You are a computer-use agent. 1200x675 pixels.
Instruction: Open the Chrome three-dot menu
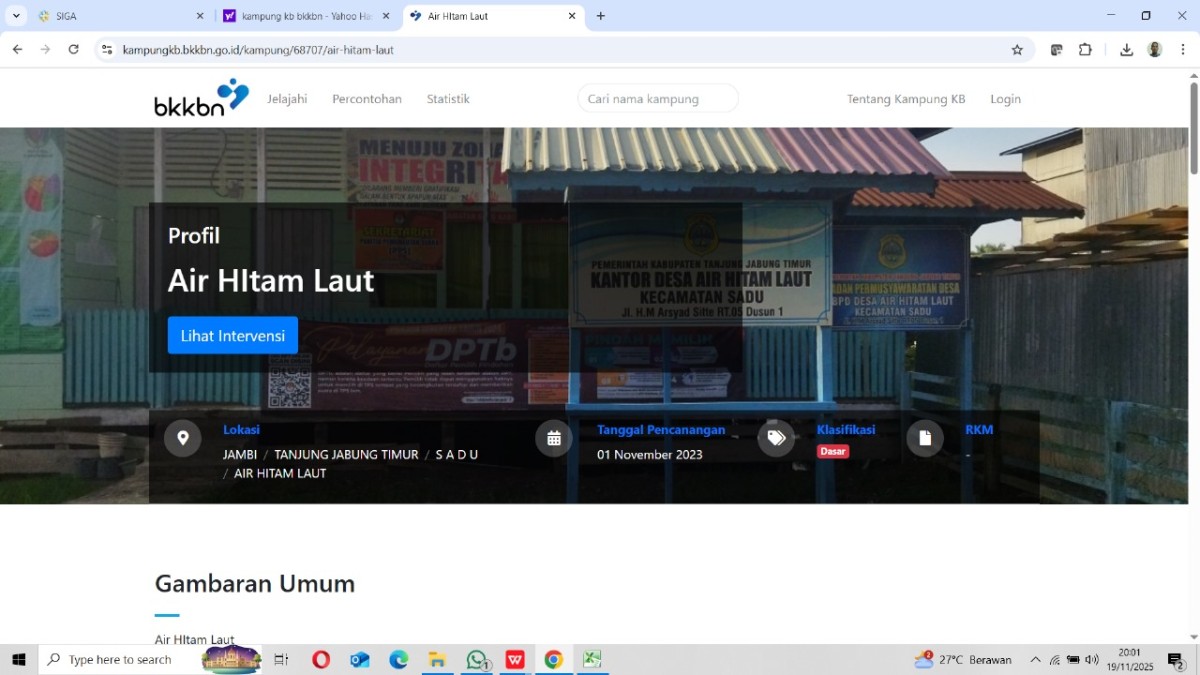[x=1183, y=50]
